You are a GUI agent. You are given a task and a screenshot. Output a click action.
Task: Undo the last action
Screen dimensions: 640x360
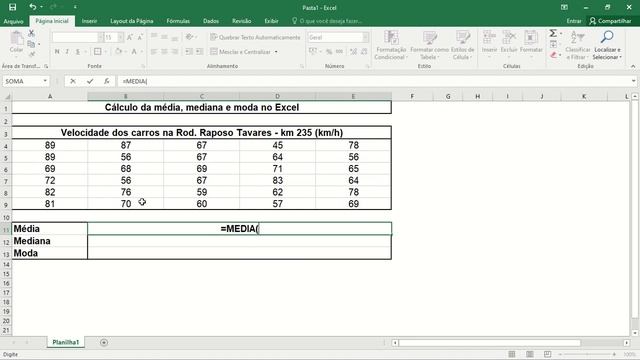click(33, 7)
